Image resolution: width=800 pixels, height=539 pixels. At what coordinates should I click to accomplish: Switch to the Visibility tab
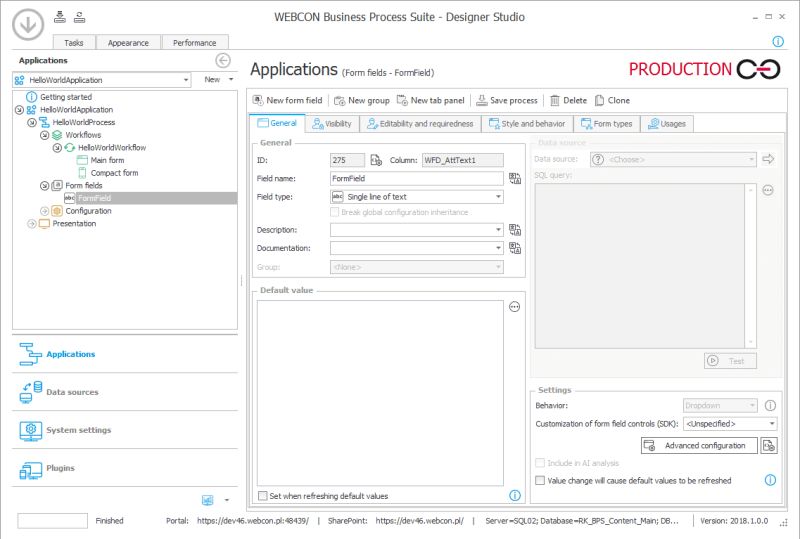(x=332, y=124)
